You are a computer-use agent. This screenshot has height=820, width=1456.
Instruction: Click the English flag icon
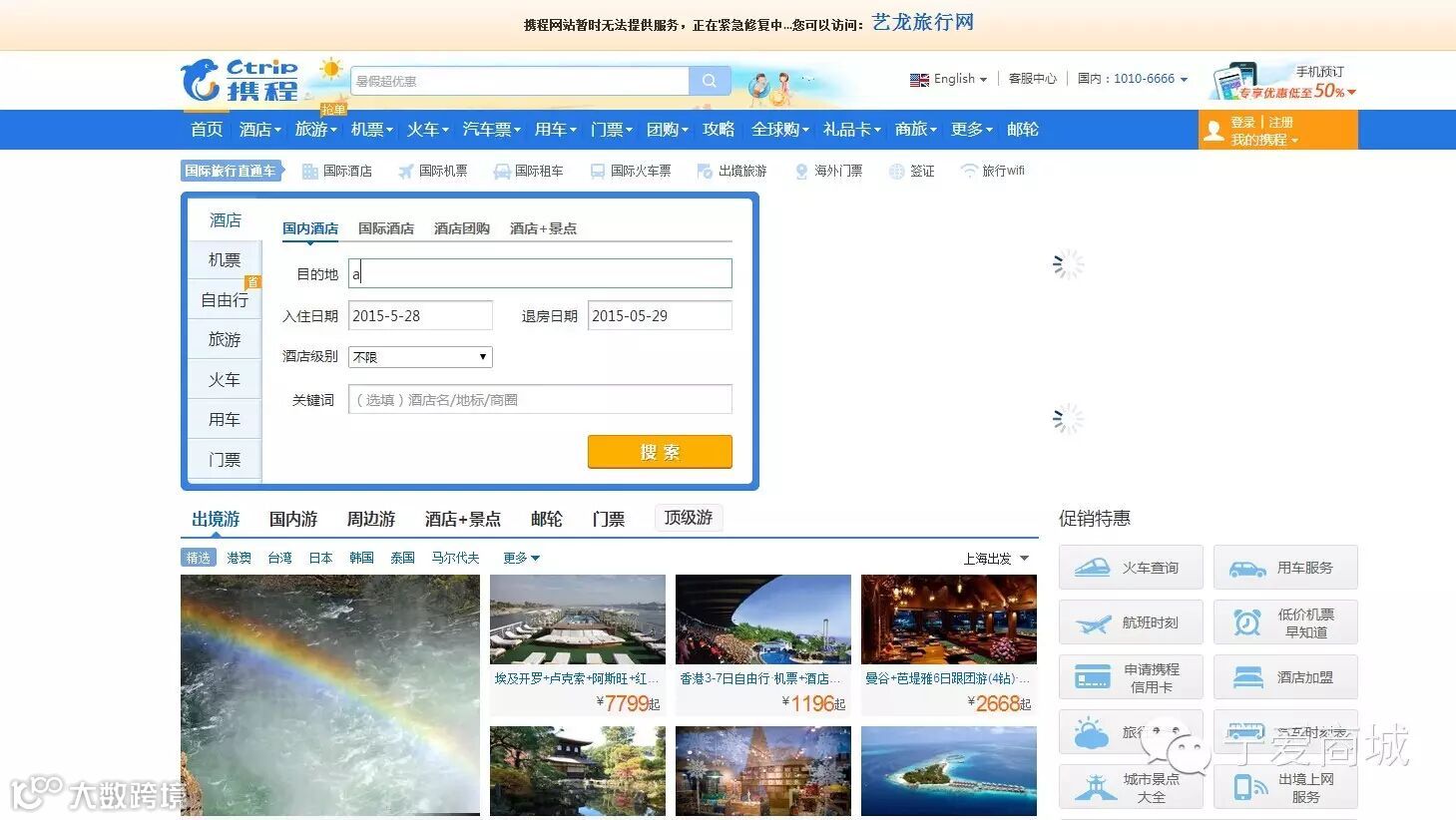click(x=919, y=80)
